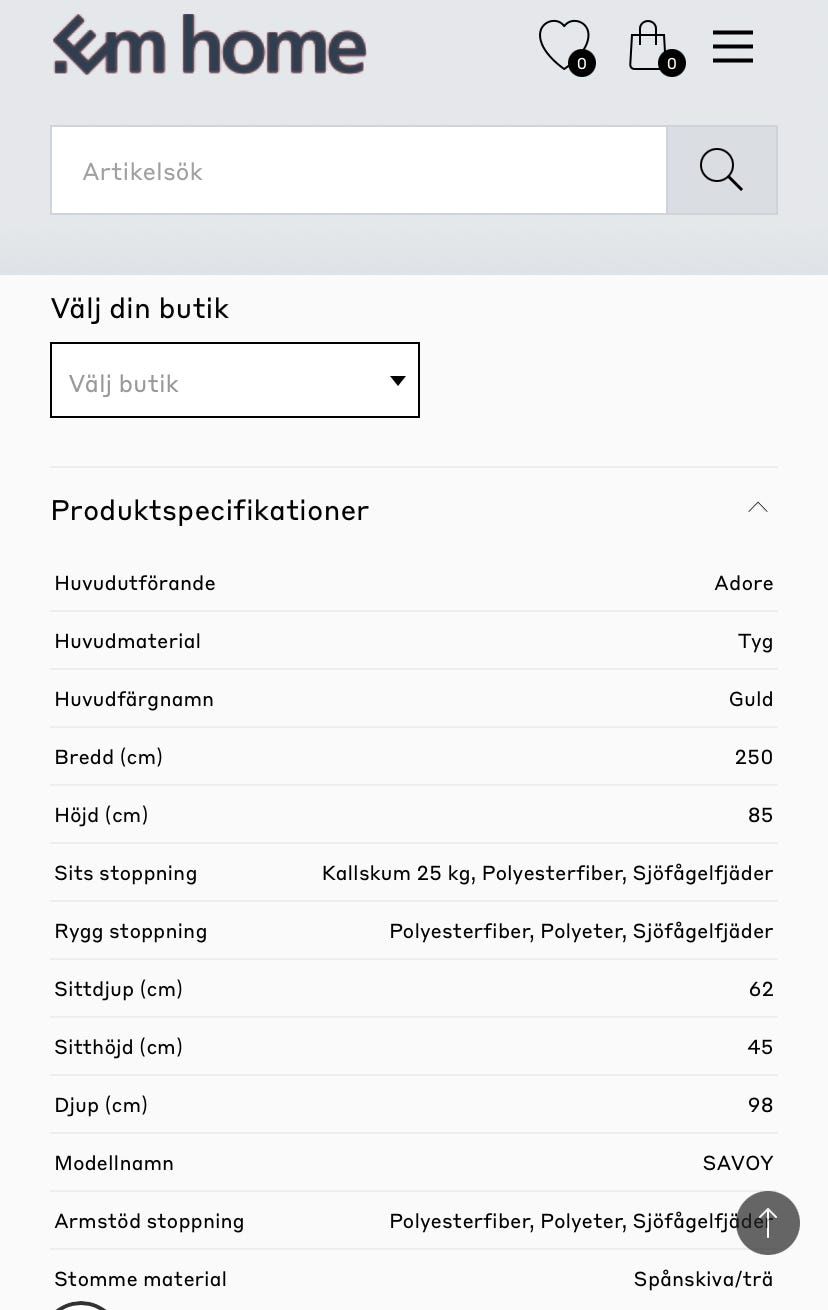Click the cart count badge
The image size is (828, 1310).
671,64
